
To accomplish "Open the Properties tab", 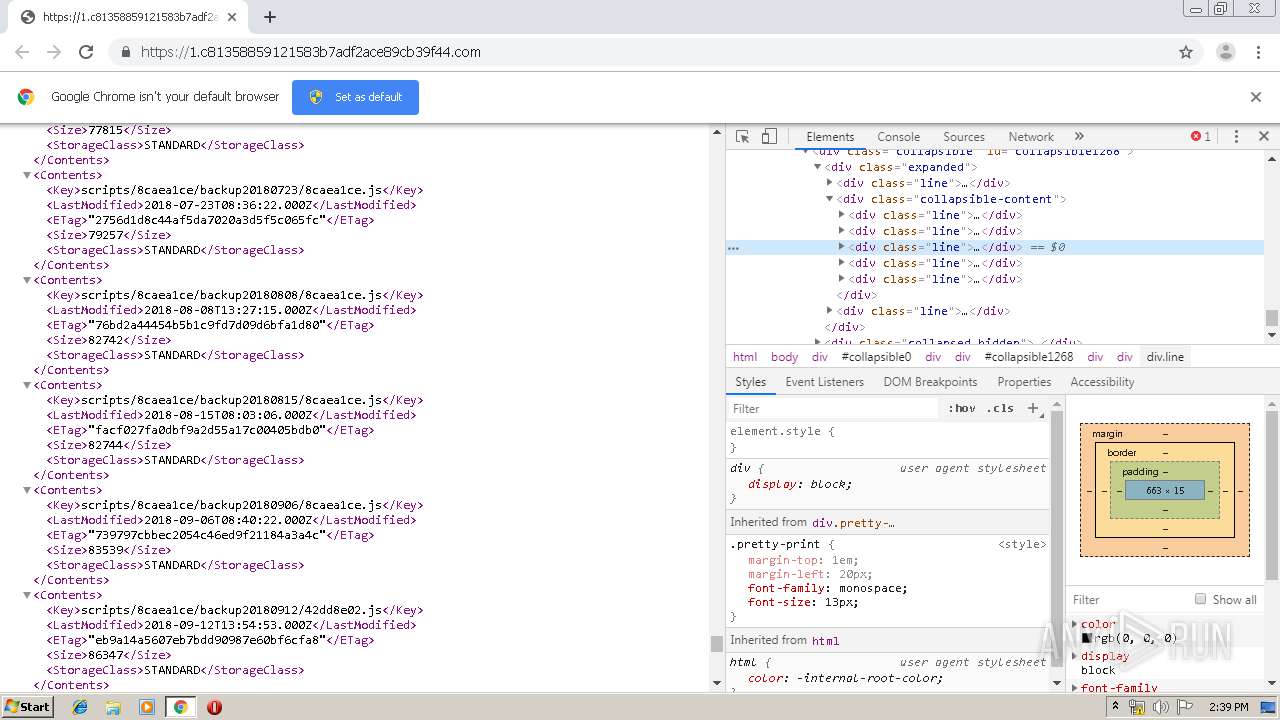I will 1024,382.
